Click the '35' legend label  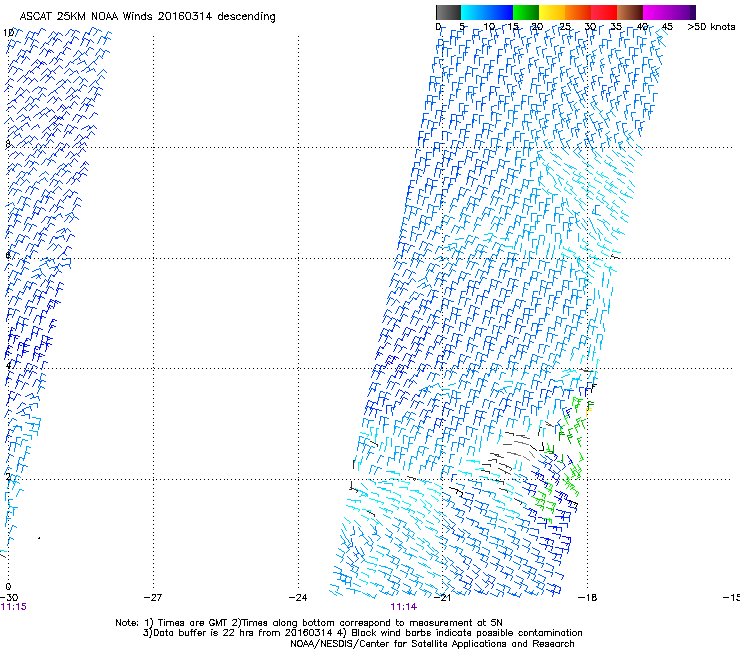pos(616,26)
